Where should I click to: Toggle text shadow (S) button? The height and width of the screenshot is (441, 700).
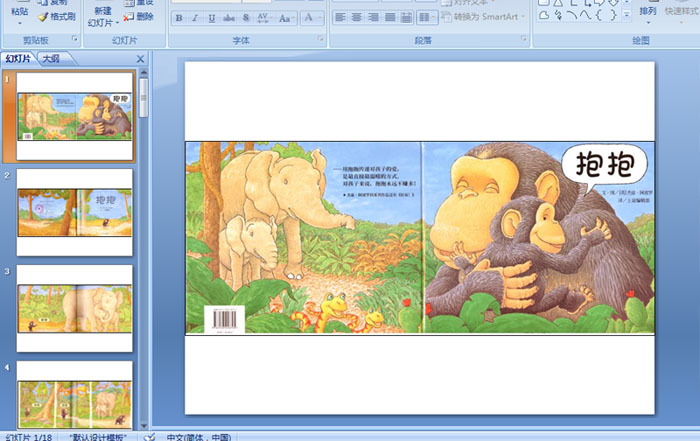(246, 18)
